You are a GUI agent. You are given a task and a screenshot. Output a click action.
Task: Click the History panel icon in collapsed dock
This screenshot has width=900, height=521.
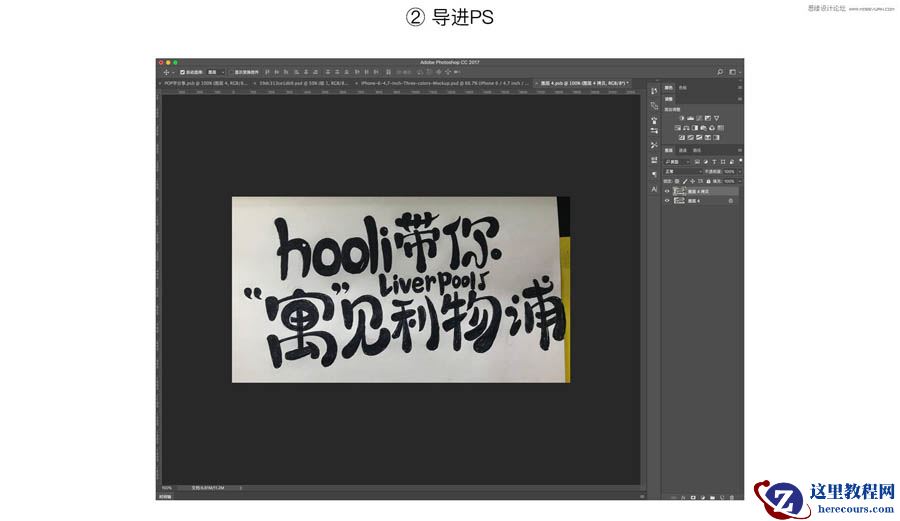tap(654, 91)
